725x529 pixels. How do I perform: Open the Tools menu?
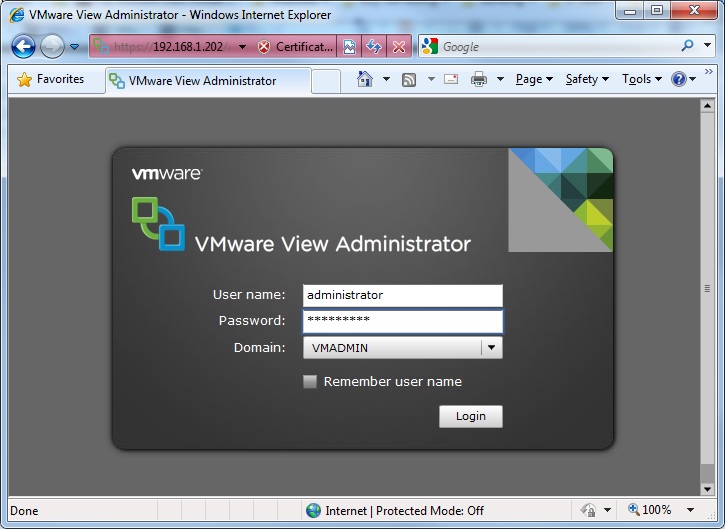click(x=641, y=80)
